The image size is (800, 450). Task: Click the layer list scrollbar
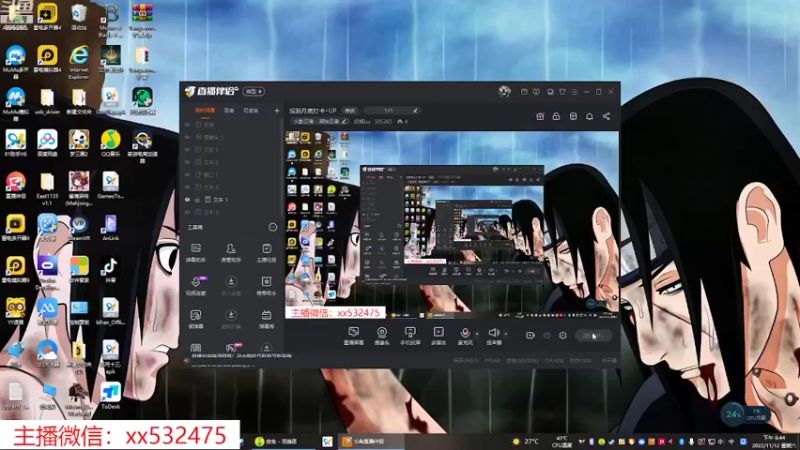[282, 168]
